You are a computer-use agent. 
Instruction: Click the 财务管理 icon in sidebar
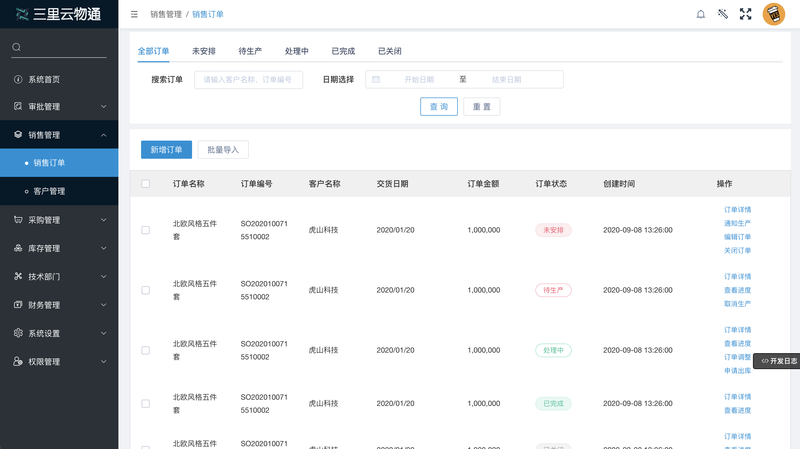point(18,305)
